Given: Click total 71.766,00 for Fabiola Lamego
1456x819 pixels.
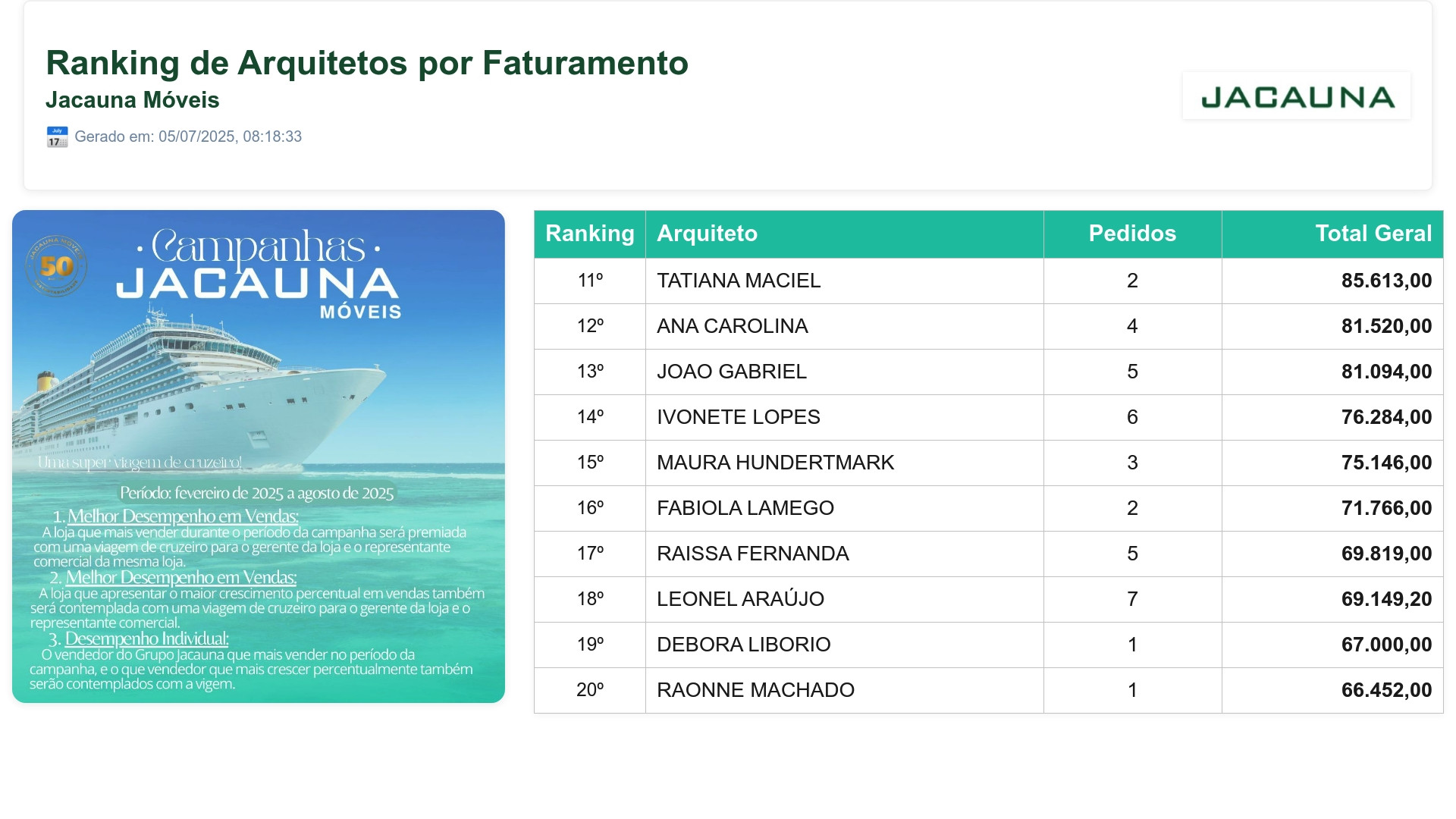Looking at the screenshot, I should [x=1386, y=508].
